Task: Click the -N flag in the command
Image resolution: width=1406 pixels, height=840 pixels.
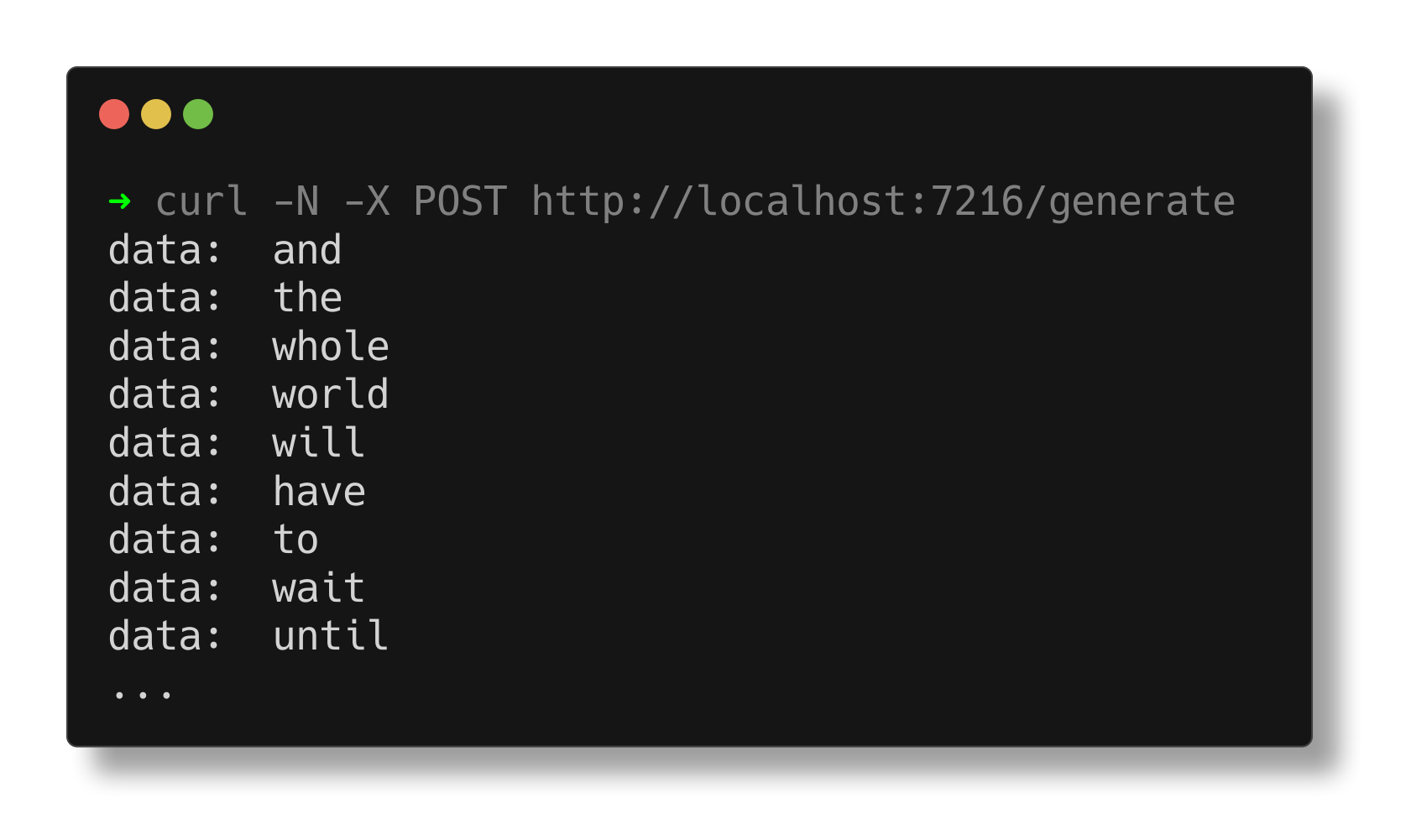Action: (295, 201)
